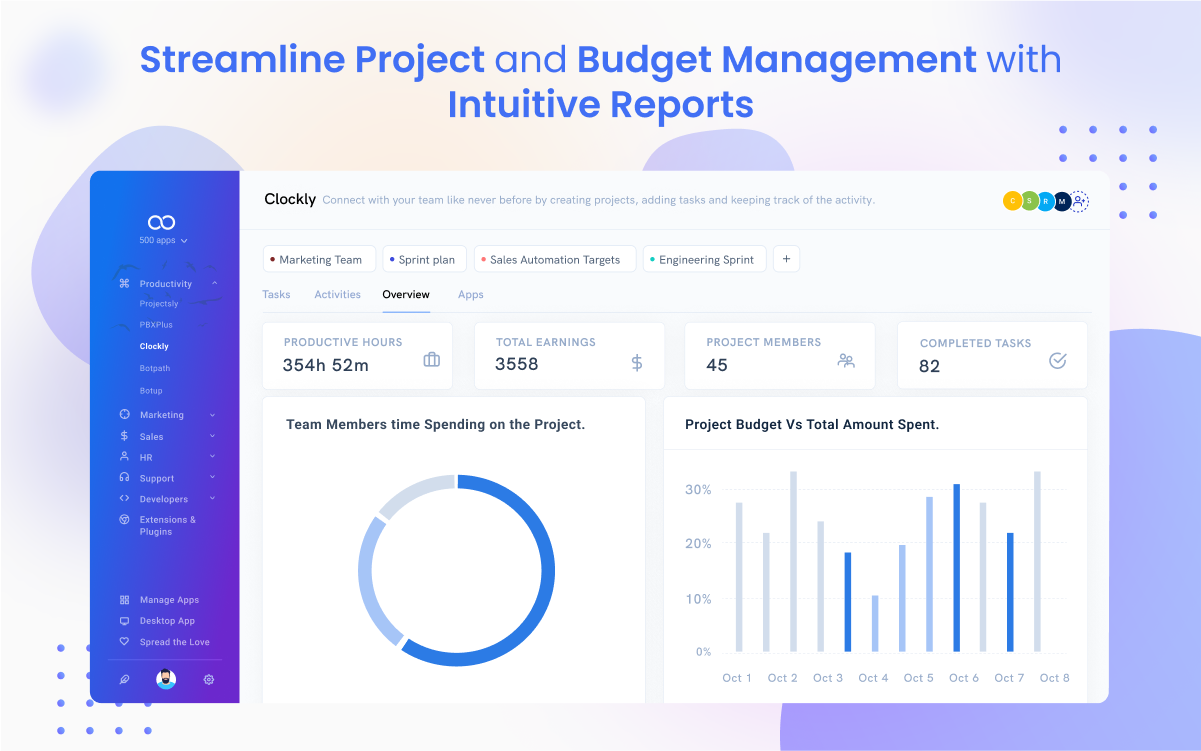The image size is (1201, 751).
Task: Click the settings gear icon in sidebar
Action: pos(209,680)
